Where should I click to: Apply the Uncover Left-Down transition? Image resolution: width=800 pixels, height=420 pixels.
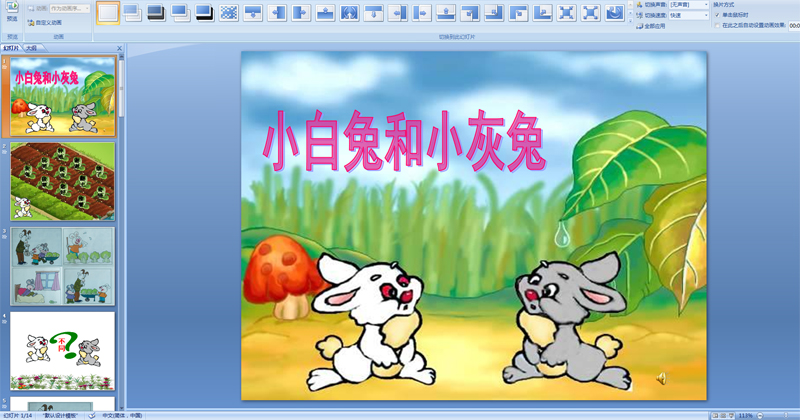pyautogui.click(x=470, y=13)
